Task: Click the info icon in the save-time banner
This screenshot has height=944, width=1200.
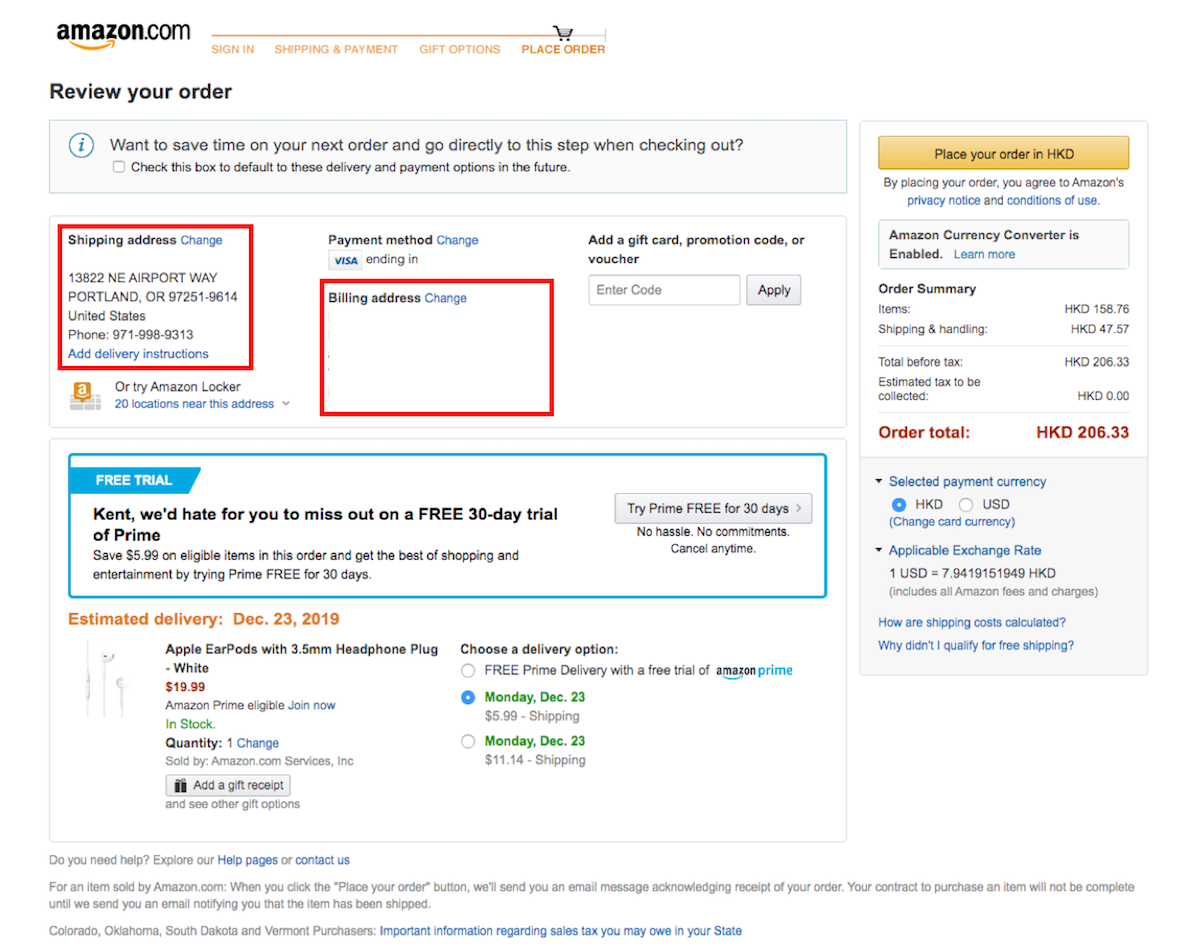Action: 81,145
